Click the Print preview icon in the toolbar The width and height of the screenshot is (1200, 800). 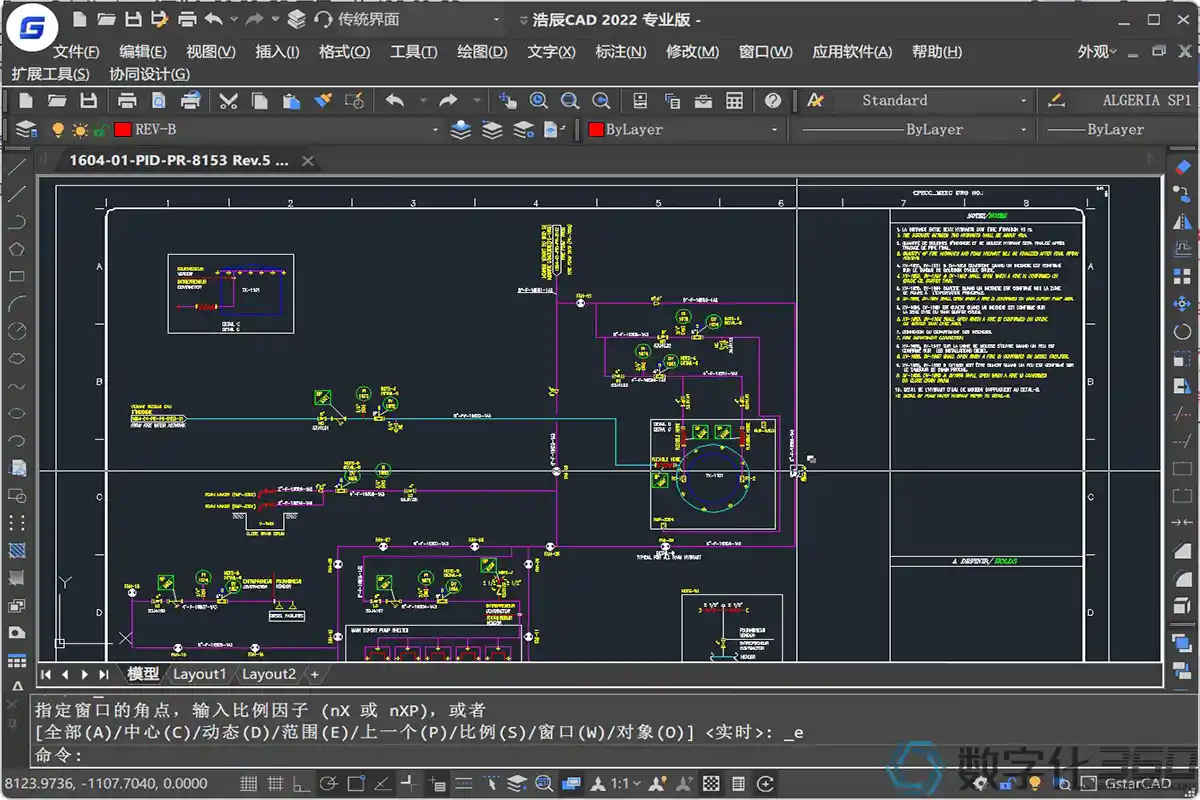pyautogui.click(x=158, y=101)
